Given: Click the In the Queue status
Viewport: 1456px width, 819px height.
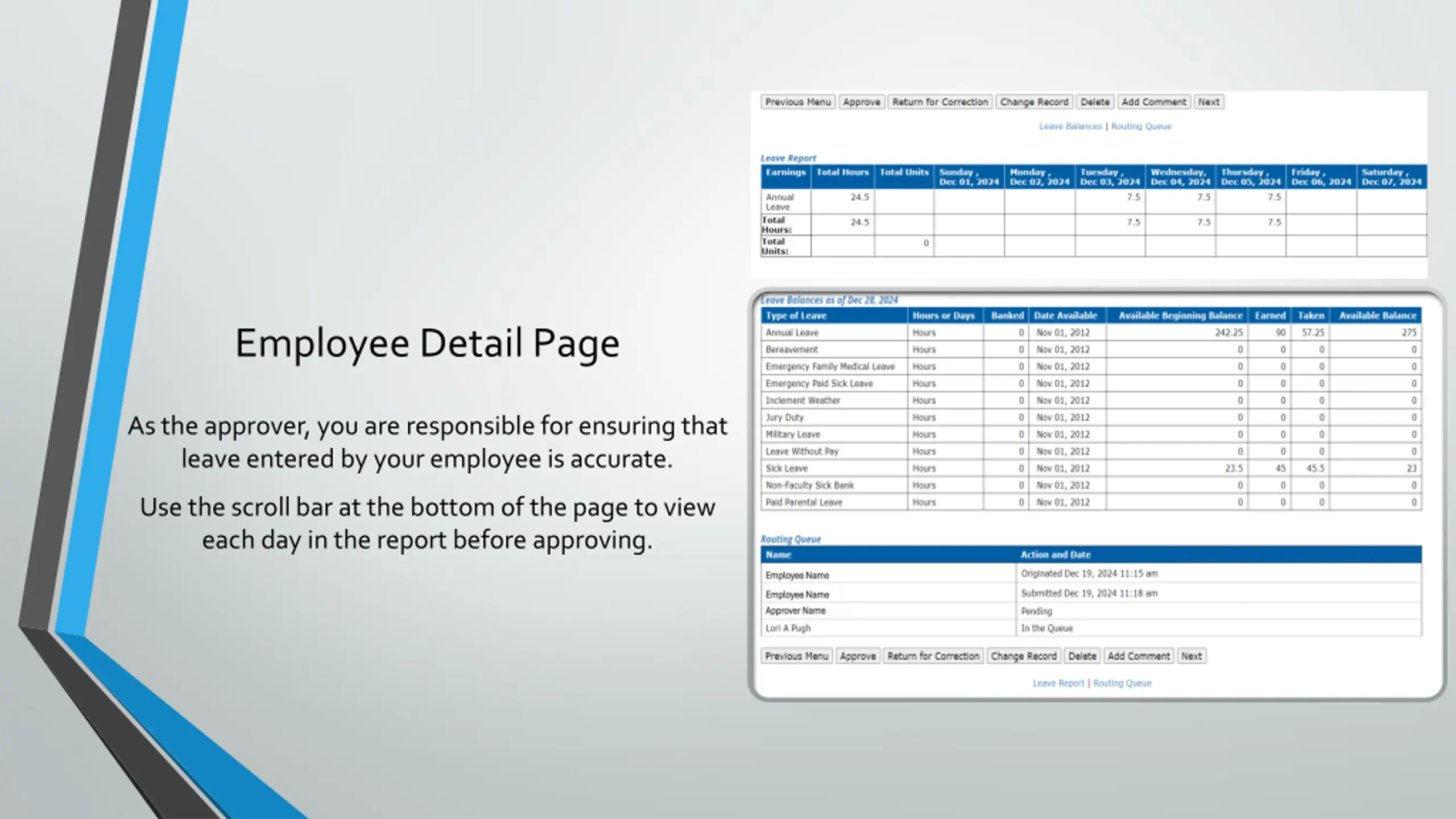Looking at the screenshot, I should pyautogui.click(x=1046, y=628).
